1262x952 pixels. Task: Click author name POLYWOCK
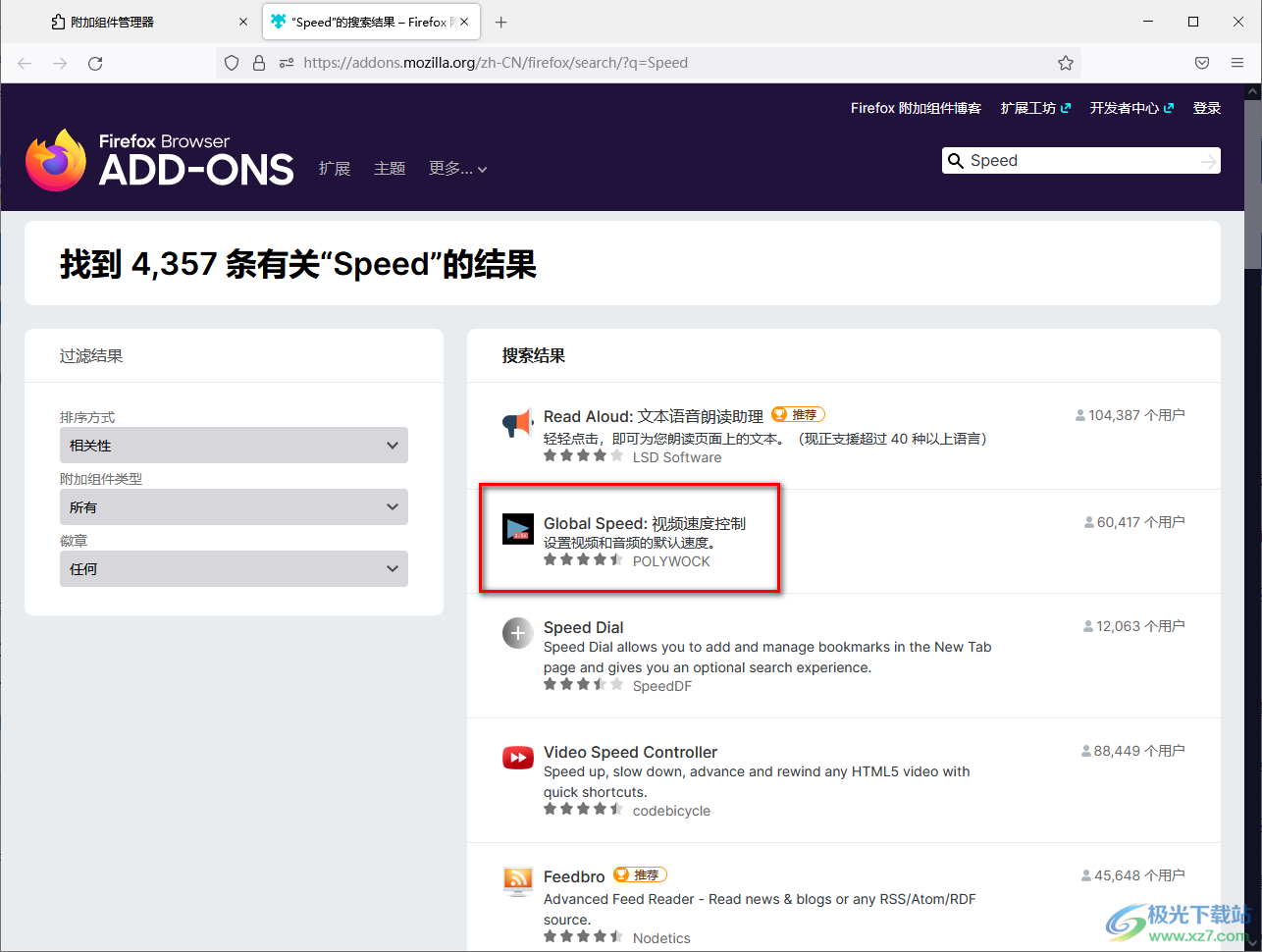671,561
